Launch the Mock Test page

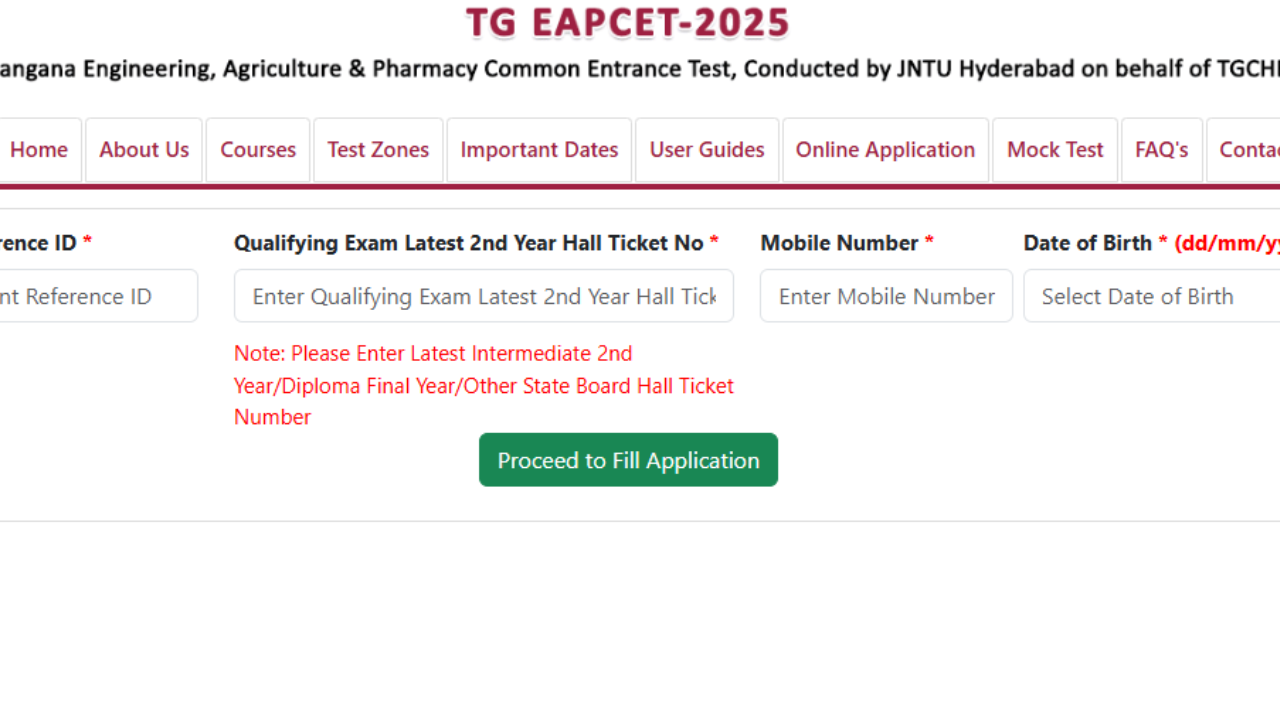[x=1055, y=149]
